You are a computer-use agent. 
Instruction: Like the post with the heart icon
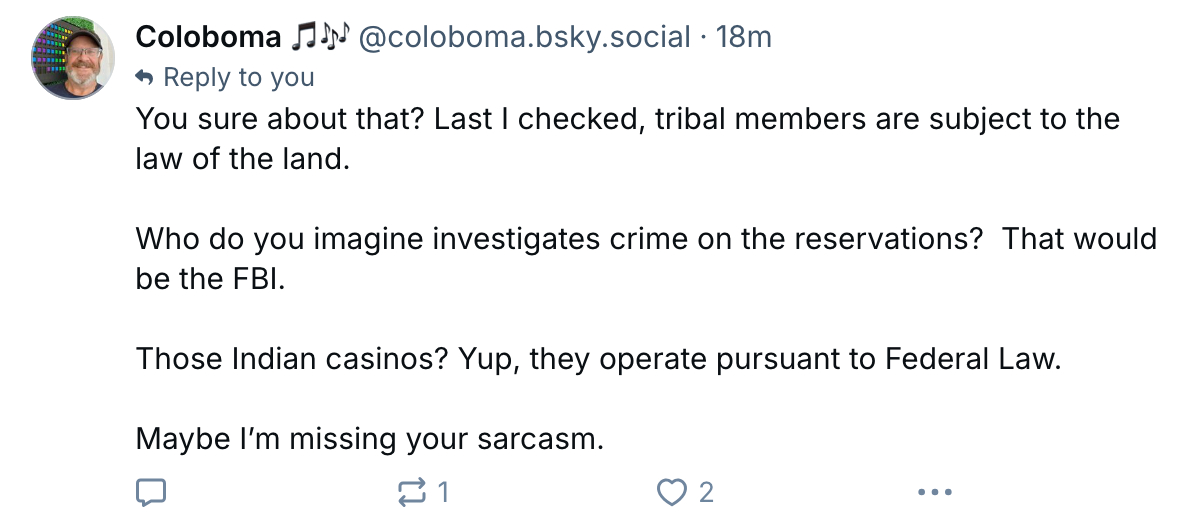(x=673, y=492)
